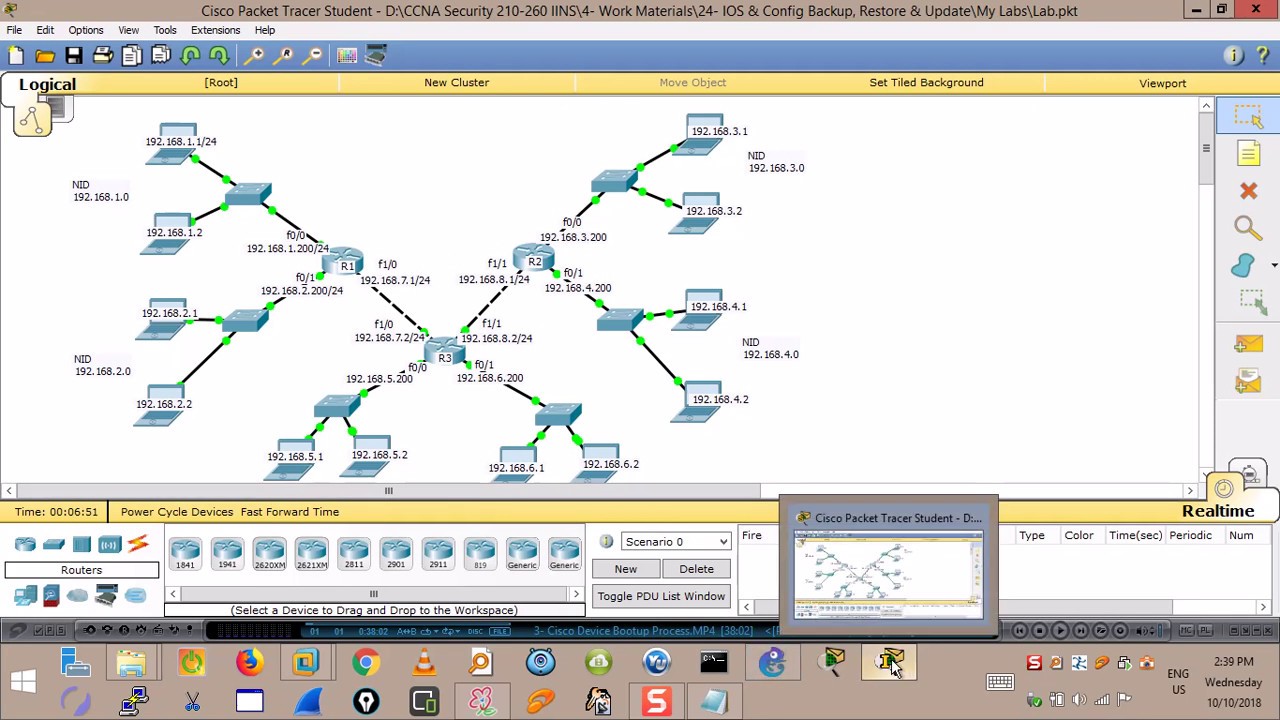This screenshot has height=720, width=1280.
Task: Click router R1 in the topology
Action: pos(343,264)
